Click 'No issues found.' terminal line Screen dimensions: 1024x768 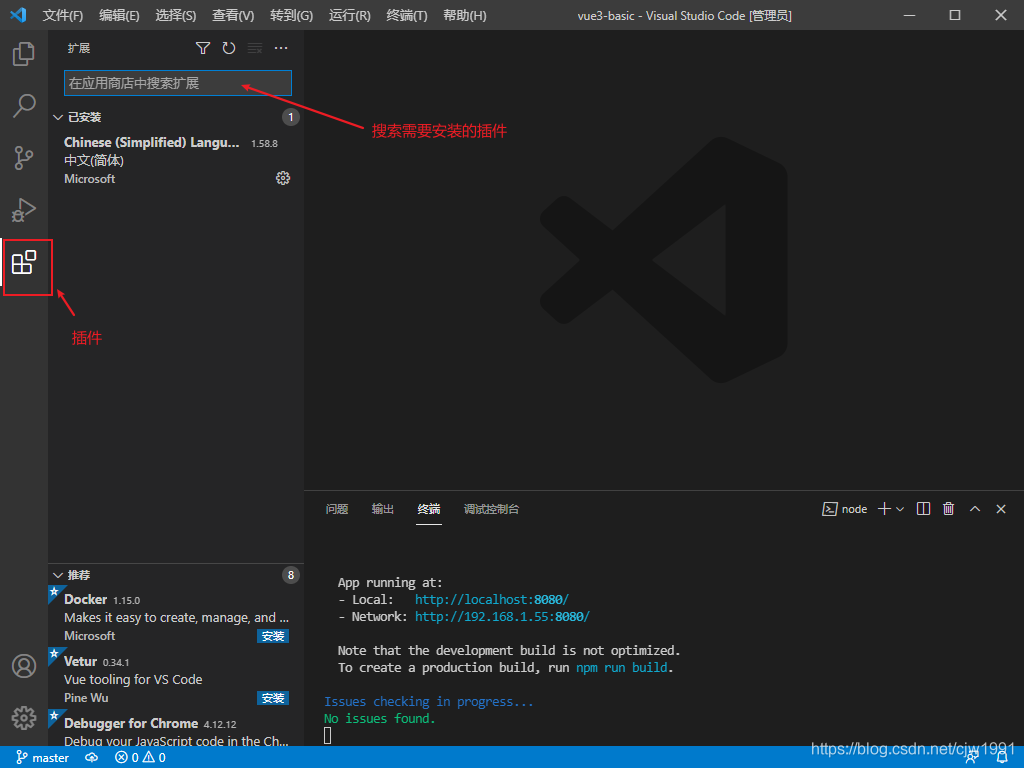click(x=379, y=718)
